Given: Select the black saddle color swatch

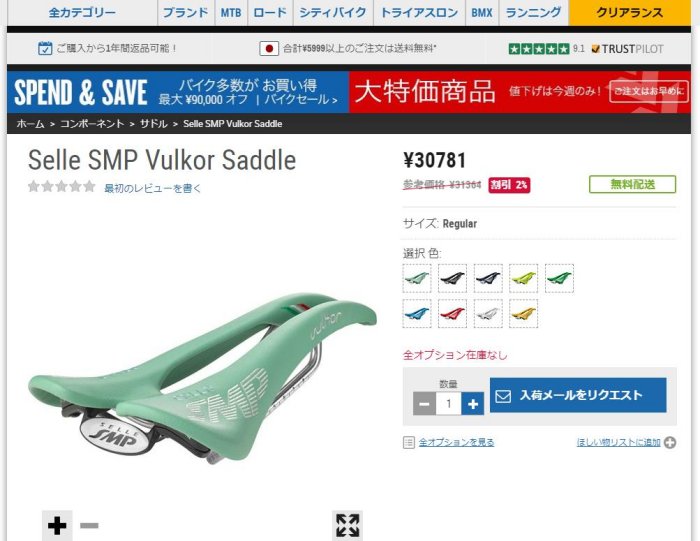Looking at the screenshot, I should [x=452, y=279].
